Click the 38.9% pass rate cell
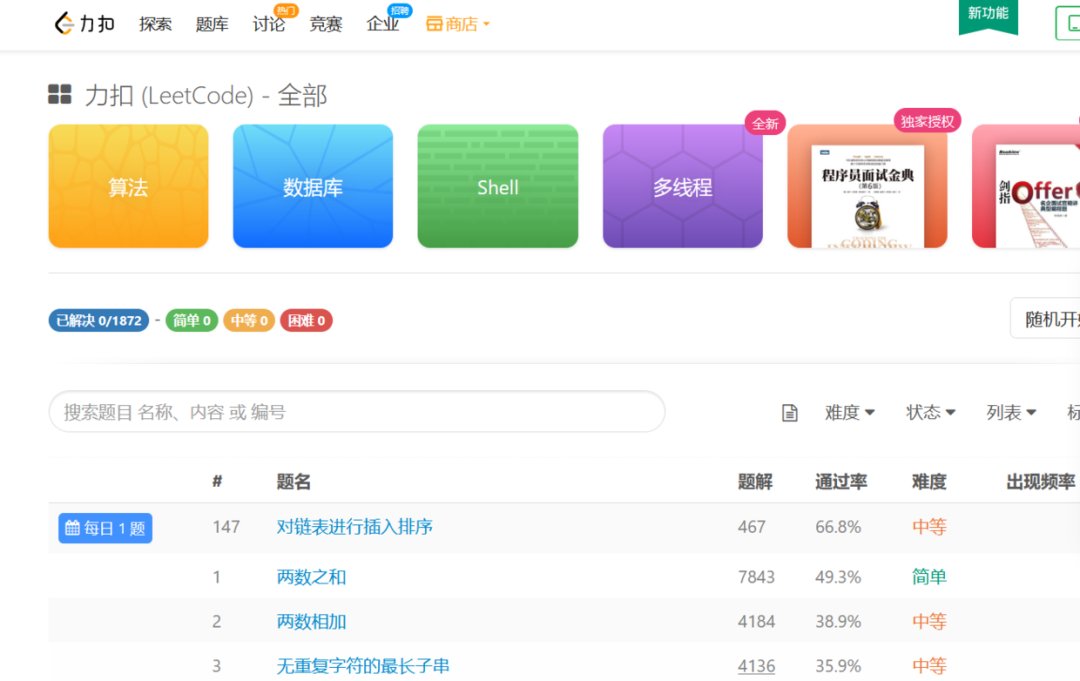 click(x=838, y=622)
